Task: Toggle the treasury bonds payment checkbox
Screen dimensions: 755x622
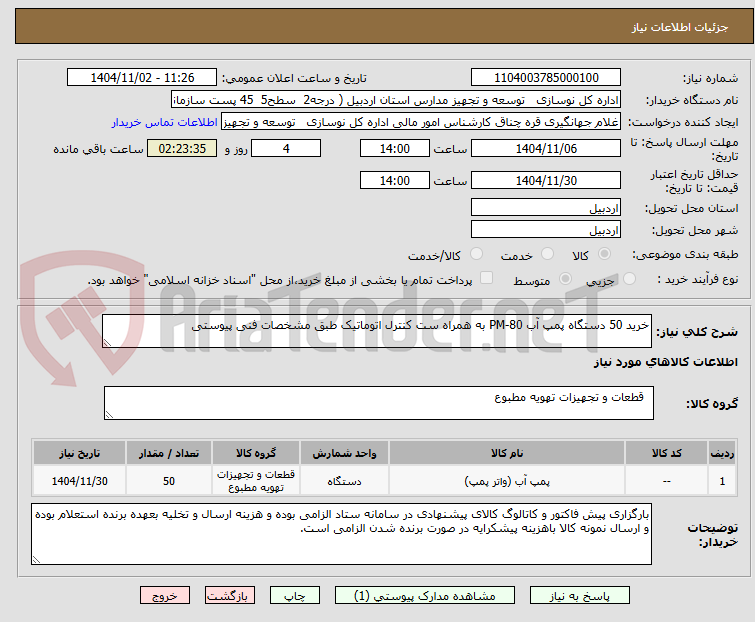Action: point(486,277)
